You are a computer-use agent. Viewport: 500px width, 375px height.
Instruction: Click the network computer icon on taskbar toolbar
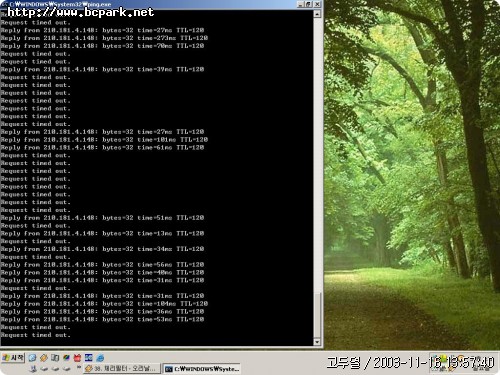coord(33,369)
